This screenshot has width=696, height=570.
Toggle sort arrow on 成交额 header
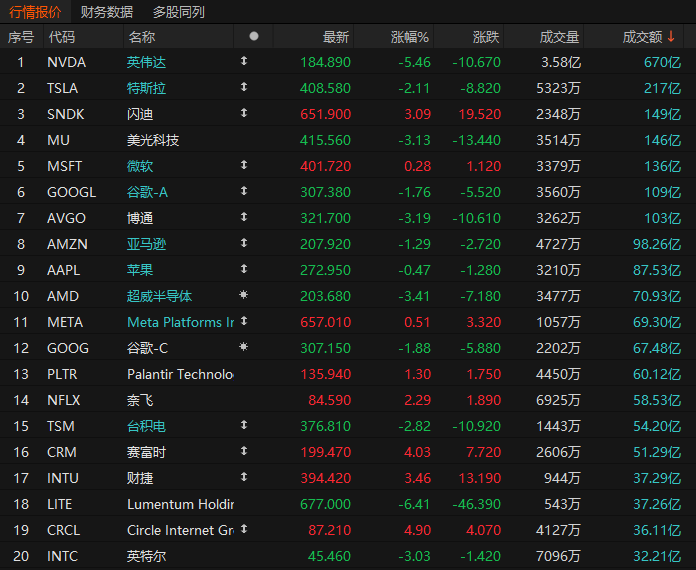click(671, 36)
